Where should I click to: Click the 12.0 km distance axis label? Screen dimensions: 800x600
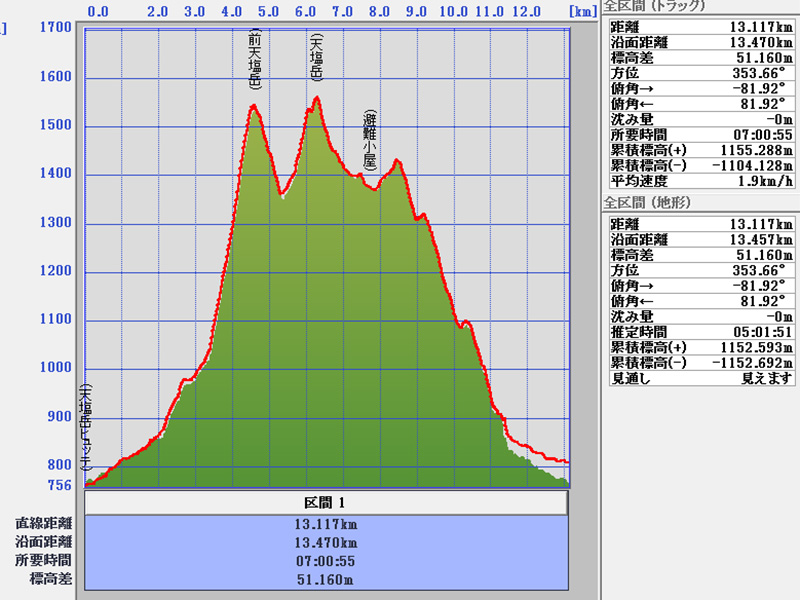tap(524, 12)
